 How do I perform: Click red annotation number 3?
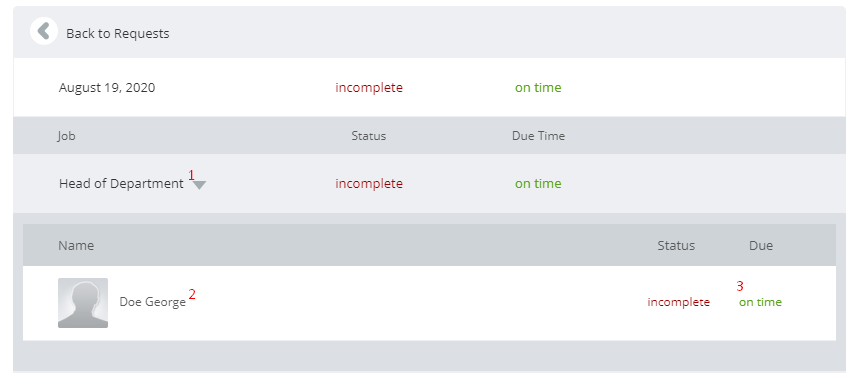click(x=740, y=286)
